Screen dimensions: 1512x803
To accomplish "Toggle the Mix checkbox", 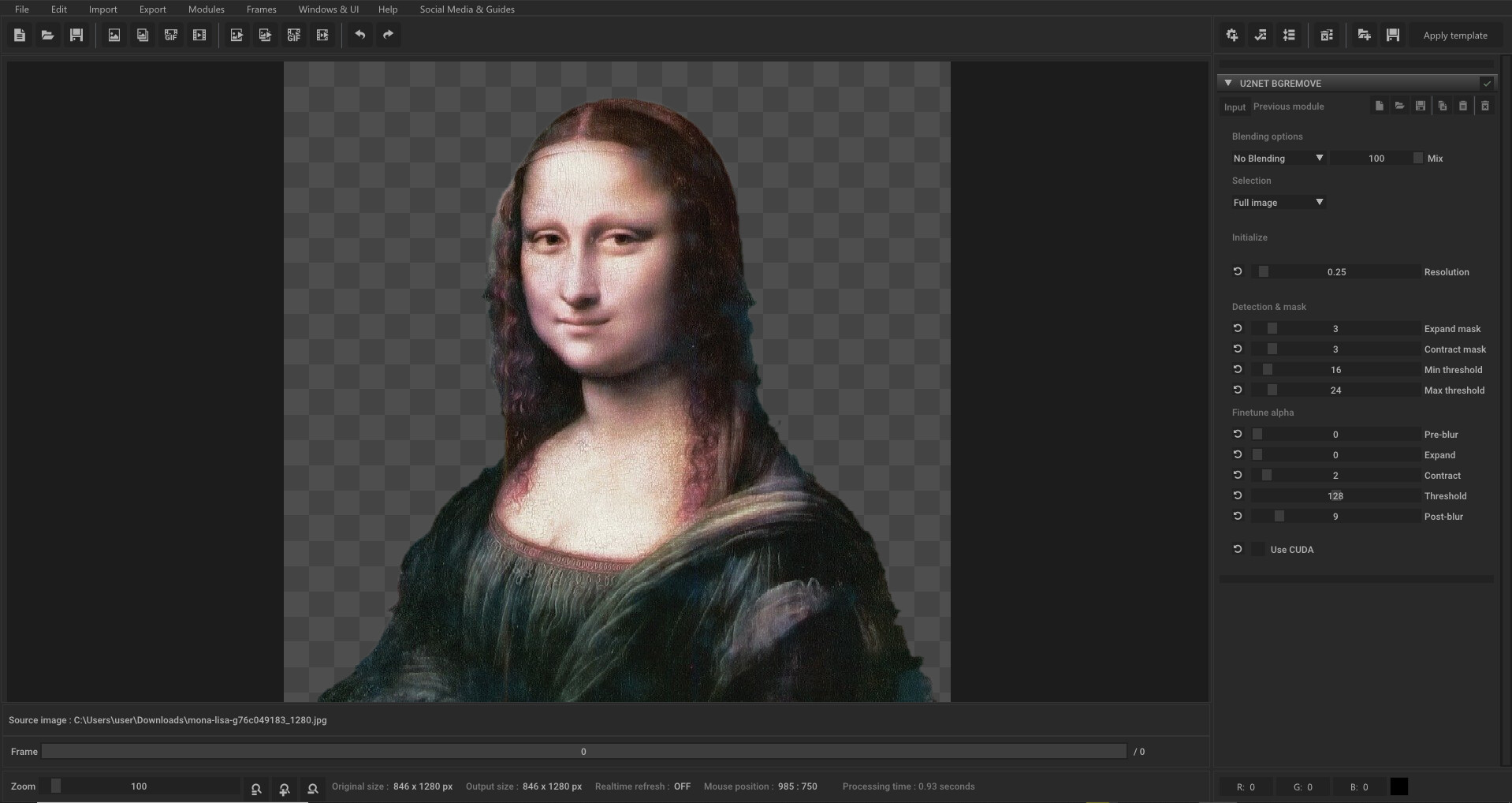I will (x=1418, y=159).
